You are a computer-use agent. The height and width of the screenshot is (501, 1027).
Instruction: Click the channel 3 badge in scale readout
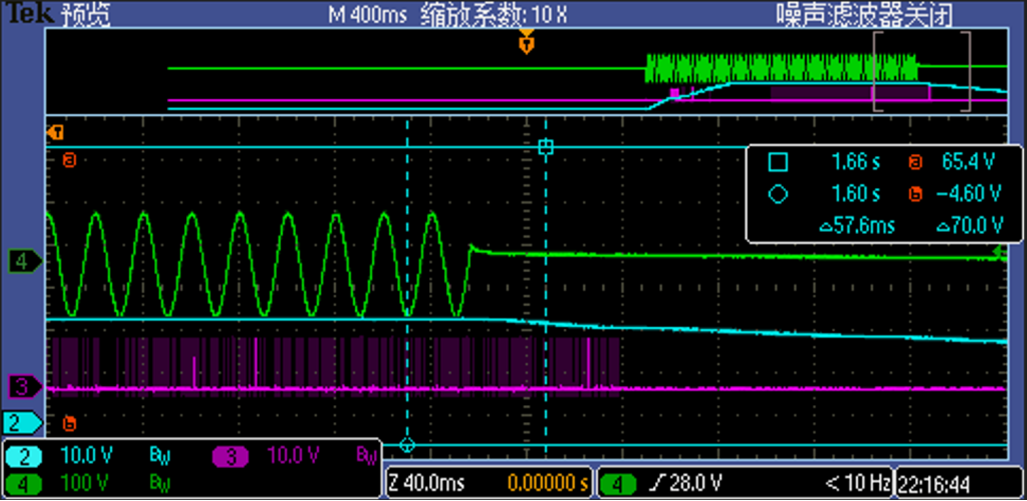click(231, 456)
